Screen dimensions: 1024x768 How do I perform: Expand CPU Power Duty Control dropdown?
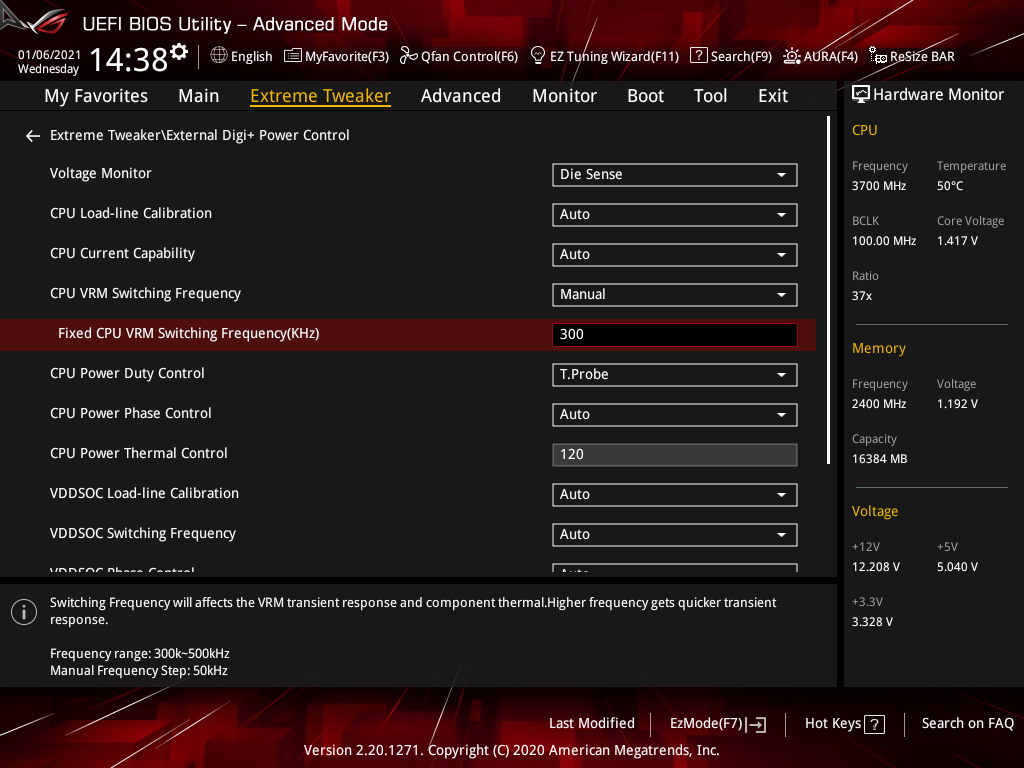(675, 375)
